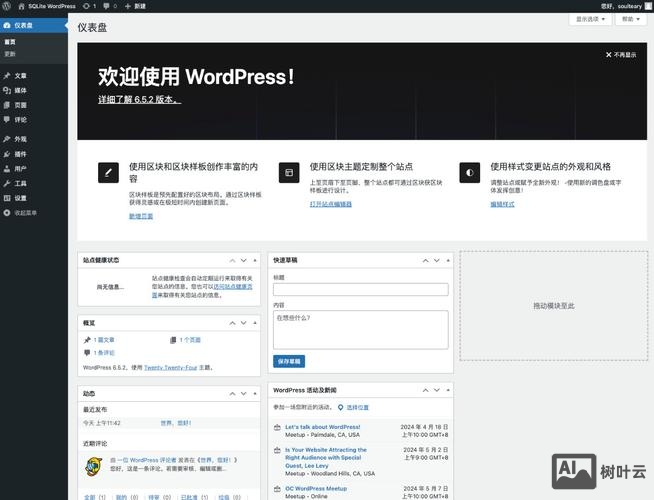This screenshot has height=500, width=654.
Task: Open link 详细了解 6.5.2 版本
Action: (139, 99)
